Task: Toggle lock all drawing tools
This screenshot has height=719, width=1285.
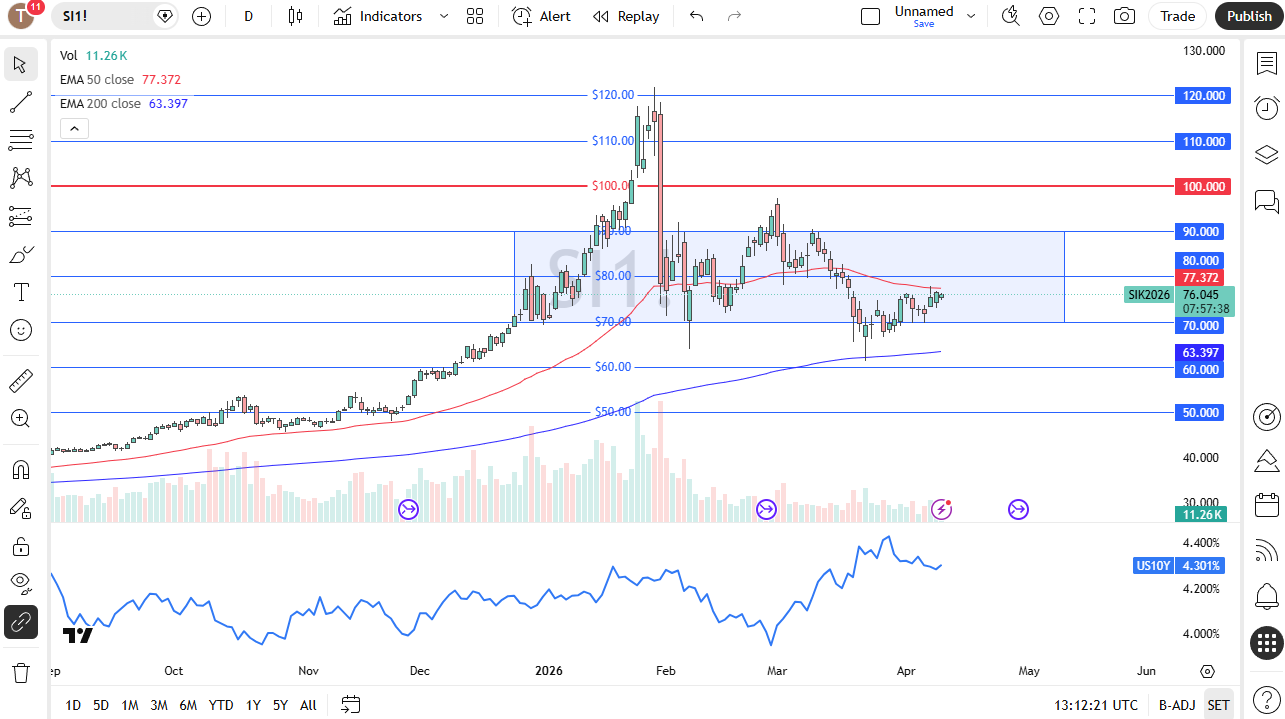Action: (x=21, y=546)
